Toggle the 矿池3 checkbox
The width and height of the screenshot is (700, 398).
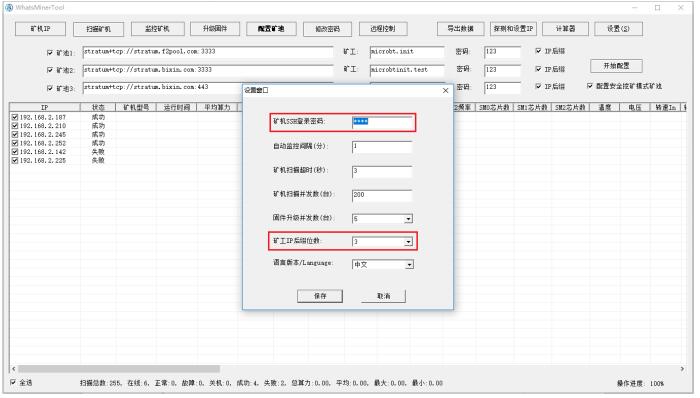click(50, 88)
